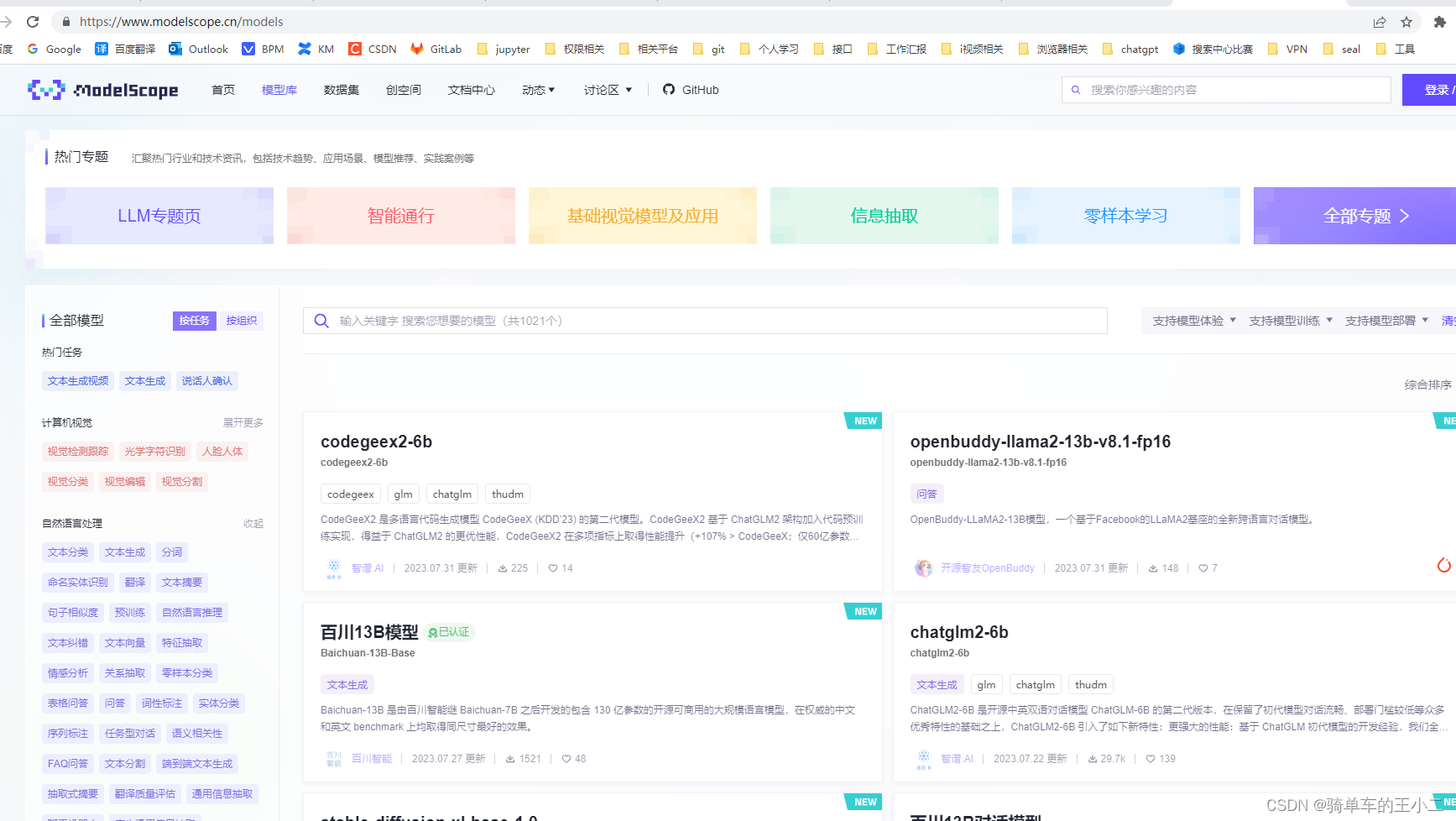
Task: Select the FAQ问答 task tag
Action: [x=68, y=764]
